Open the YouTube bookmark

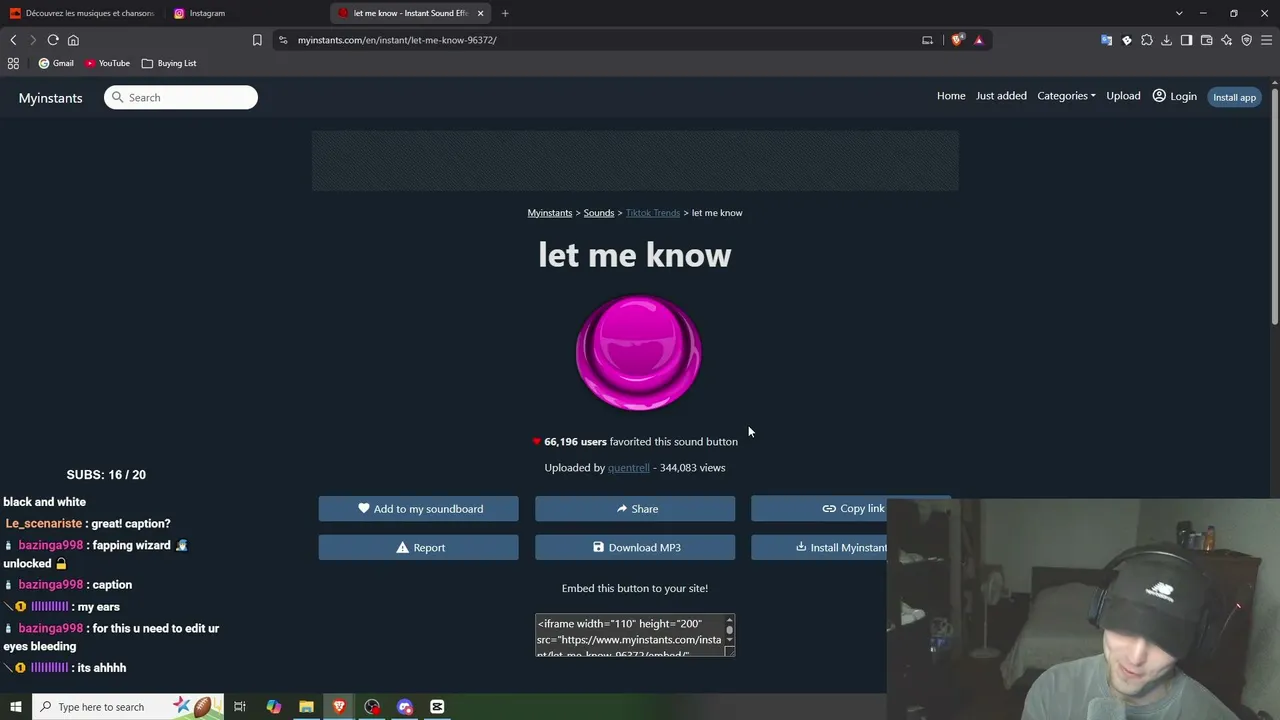pyautogui.click(x=107, y=63)
